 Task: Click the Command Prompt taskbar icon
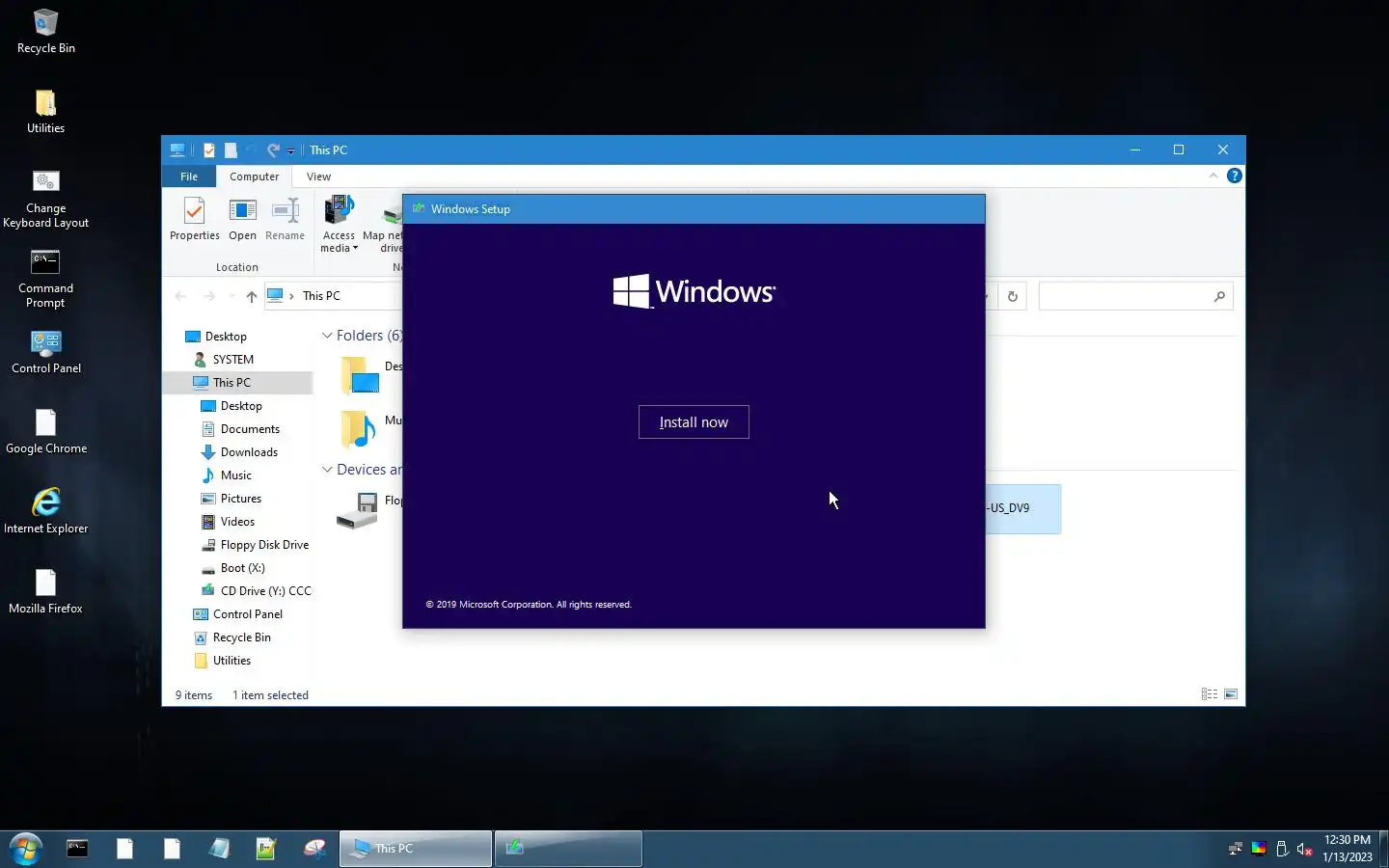click(77, 849)
